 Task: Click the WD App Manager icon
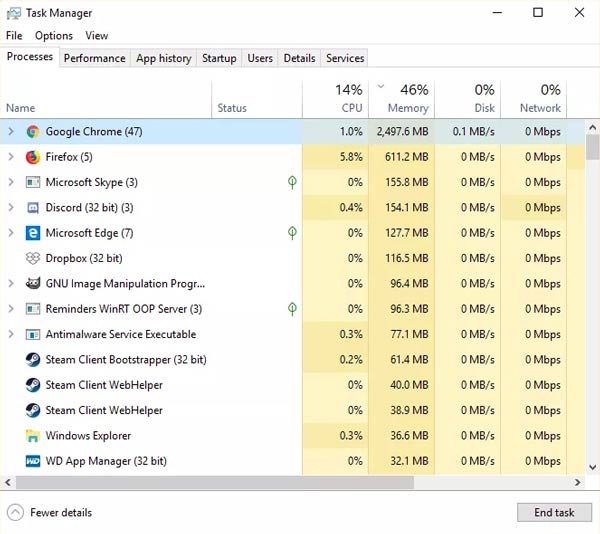(x=33, y=461)
